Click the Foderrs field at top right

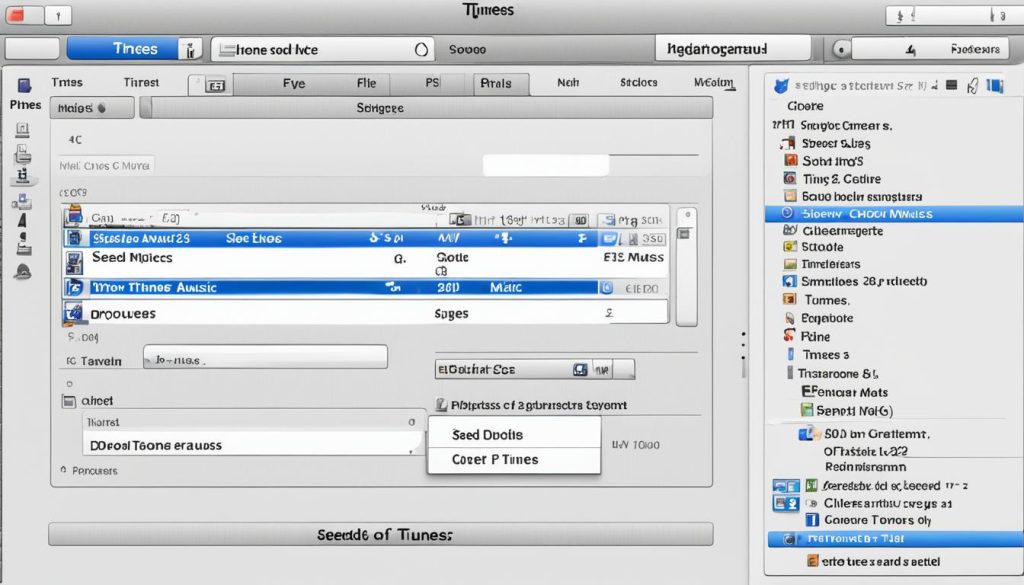[929, 49]
